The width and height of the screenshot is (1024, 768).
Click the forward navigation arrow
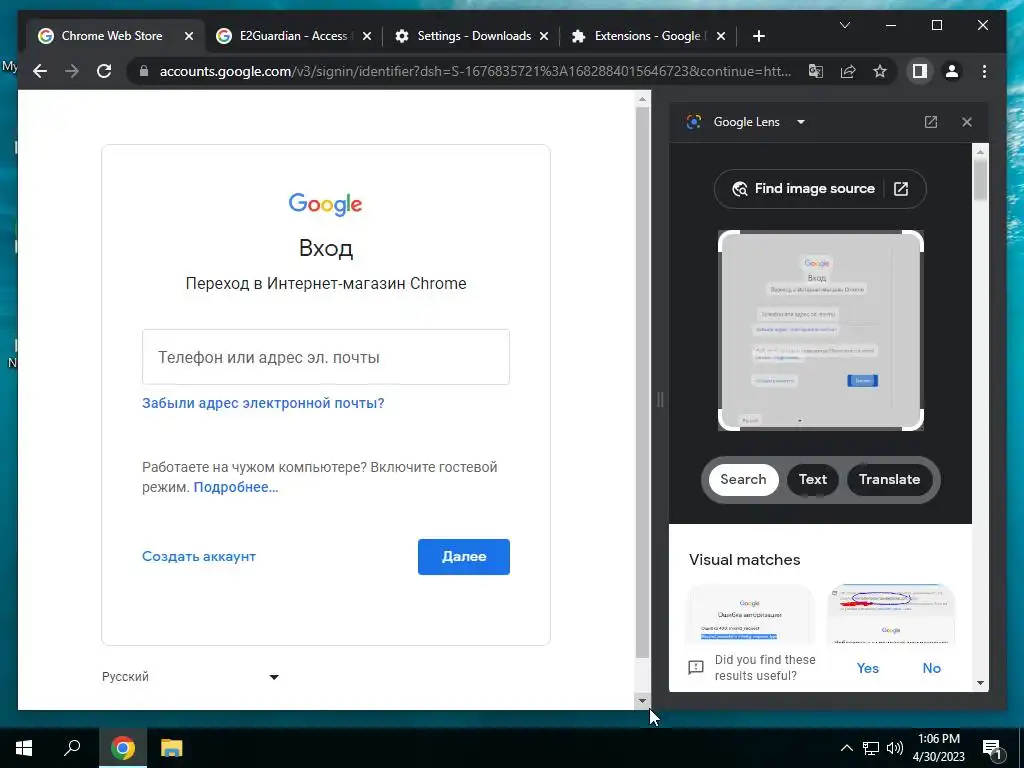click(72, 71)
